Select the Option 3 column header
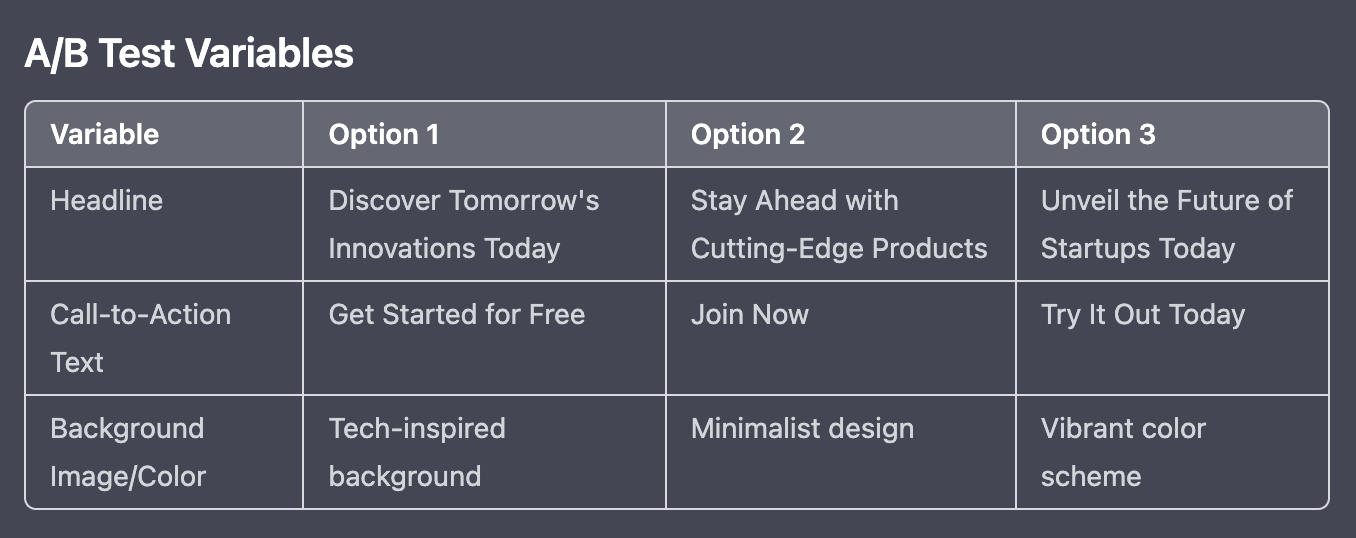 (1172, 134)
